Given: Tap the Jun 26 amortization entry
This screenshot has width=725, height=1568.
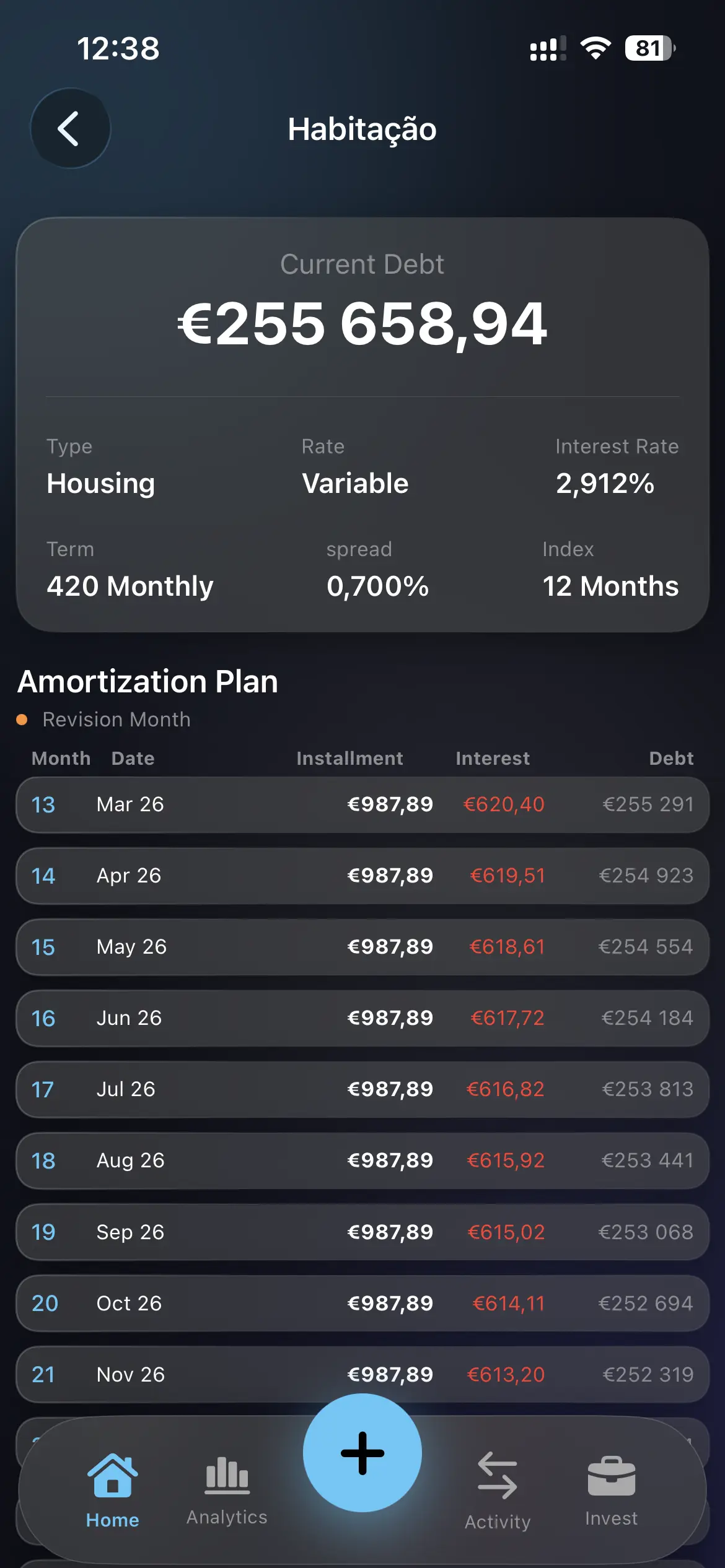Looking at the screenshot, I should 362,1018.
